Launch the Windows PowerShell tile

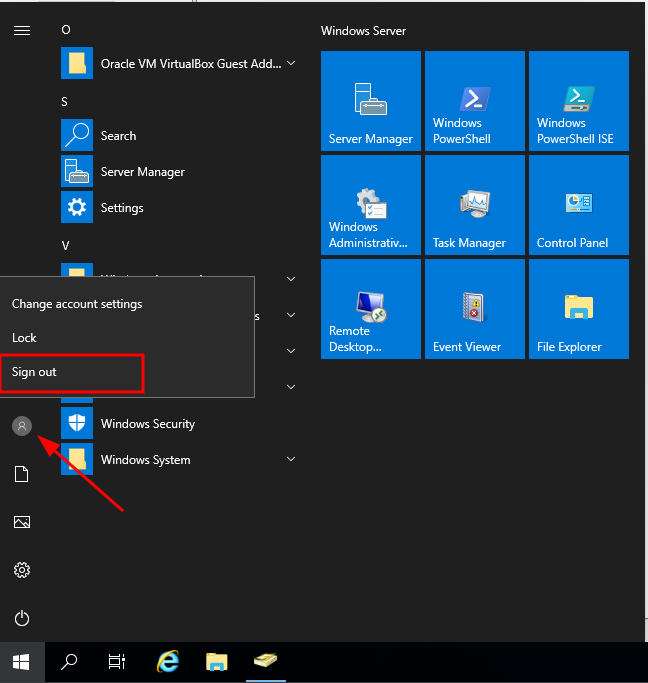[475, 100]
